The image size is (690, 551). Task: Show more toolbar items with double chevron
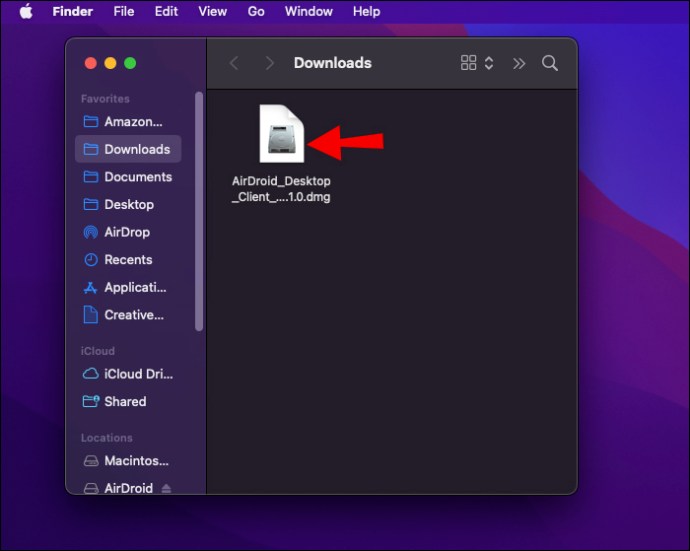(519, 63)
